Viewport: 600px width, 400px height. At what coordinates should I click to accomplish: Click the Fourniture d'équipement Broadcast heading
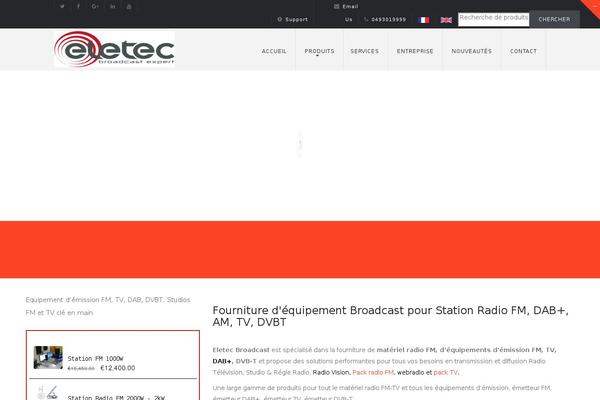(390, 316)
